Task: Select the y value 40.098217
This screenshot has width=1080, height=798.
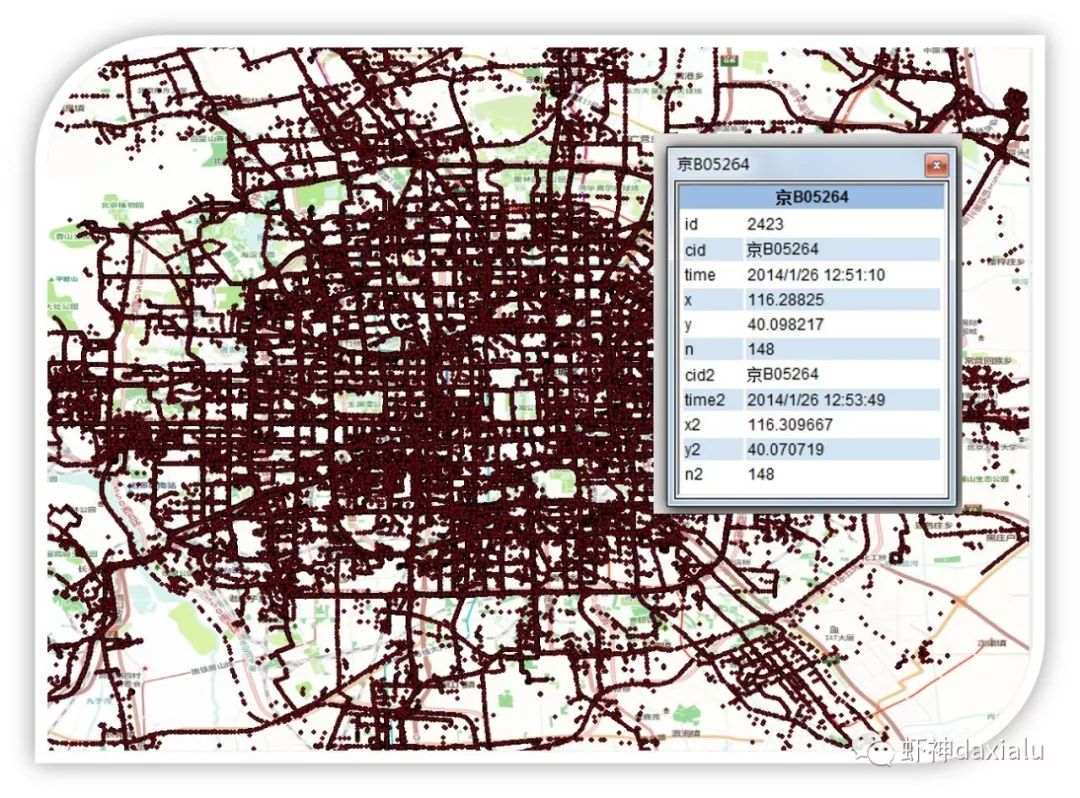Action: click(x=785, y=324)
